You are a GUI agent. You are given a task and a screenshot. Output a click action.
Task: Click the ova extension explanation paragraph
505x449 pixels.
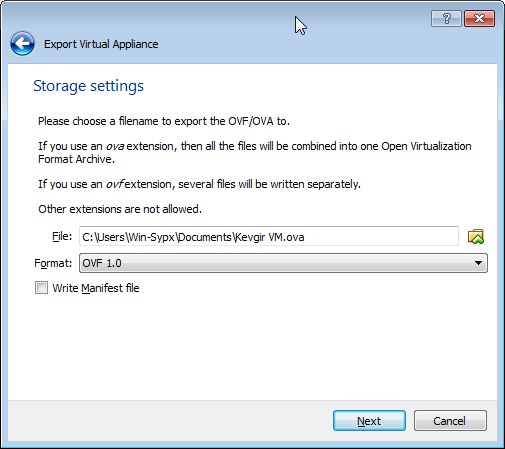[x=255, y=153]
